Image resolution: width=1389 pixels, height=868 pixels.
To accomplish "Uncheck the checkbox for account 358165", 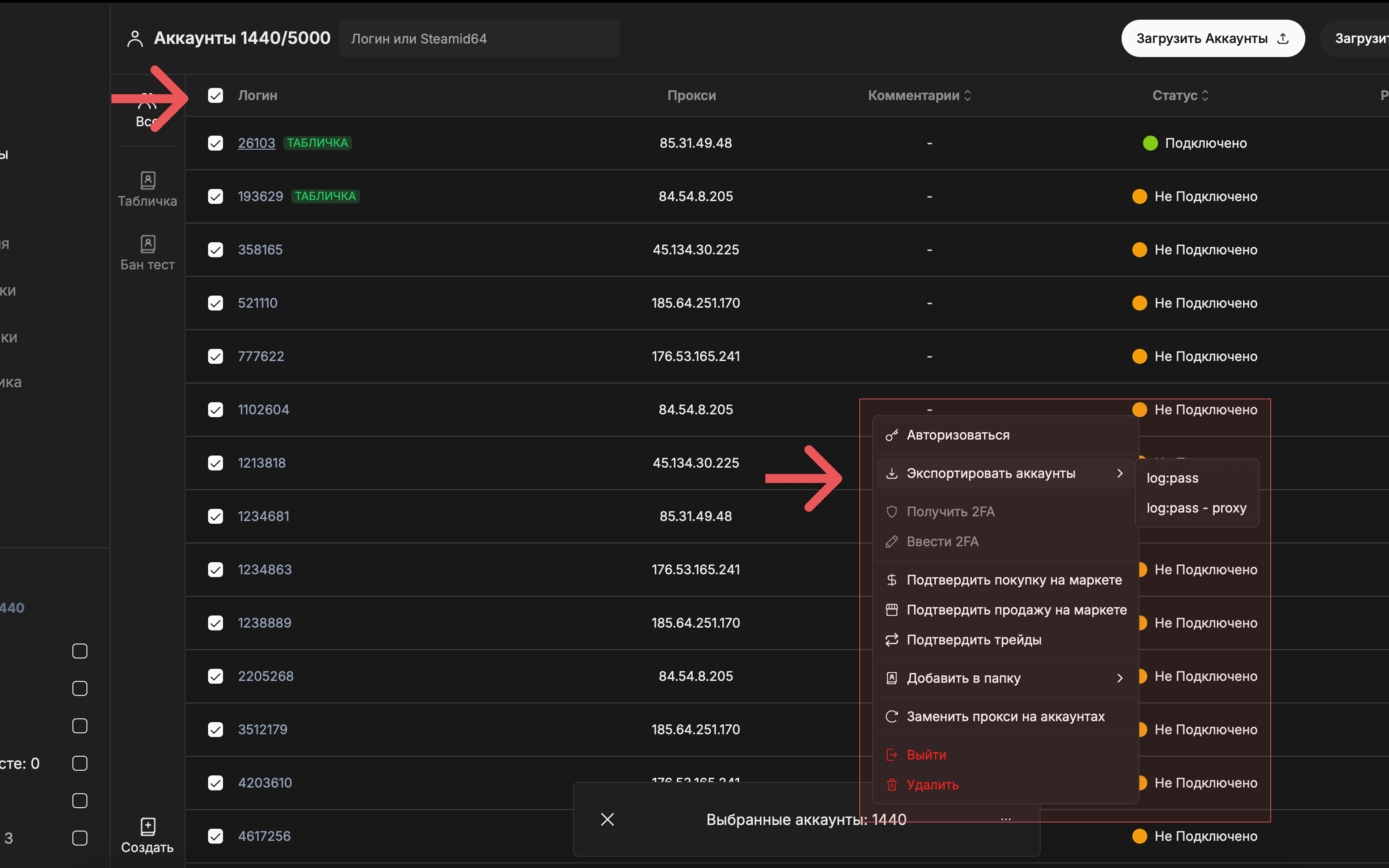I will (x=215, y=250).
